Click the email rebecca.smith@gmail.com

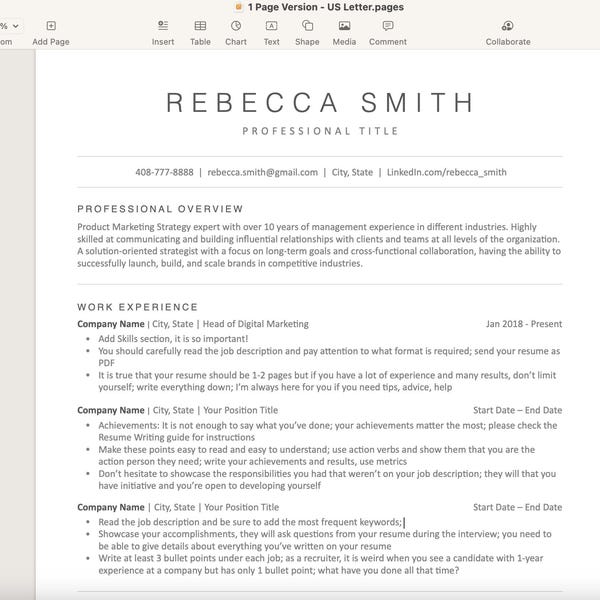pos(262,172)
